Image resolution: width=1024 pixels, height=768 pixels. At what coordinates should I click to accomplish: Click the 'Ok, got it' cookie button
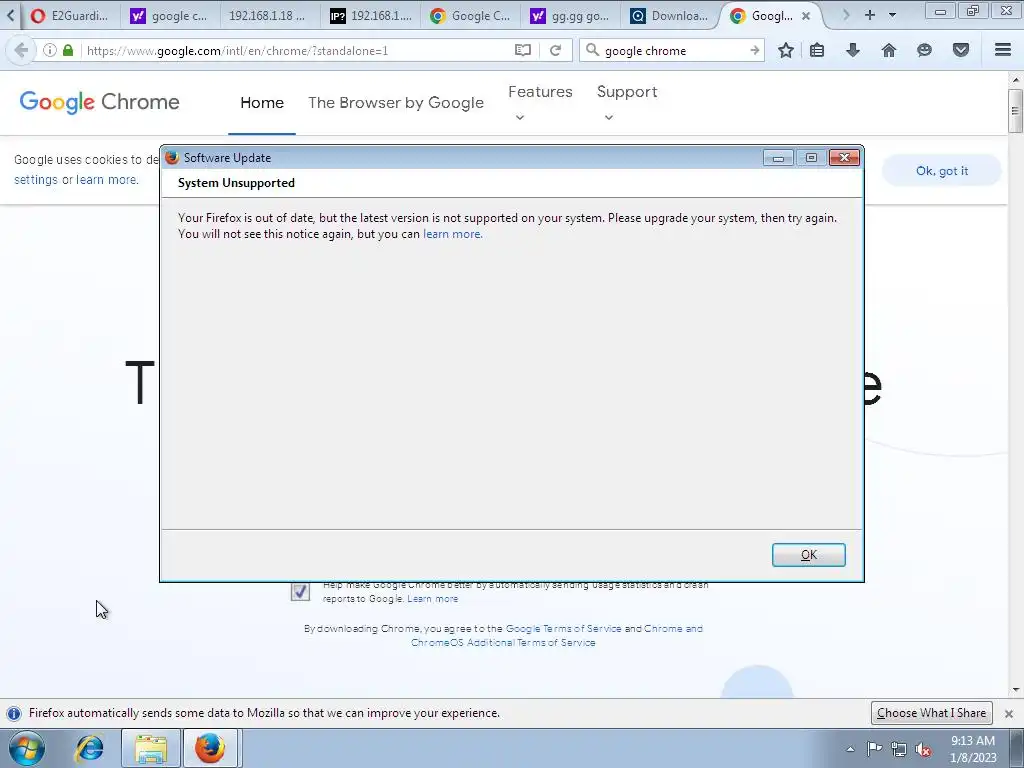click(x=942, y=170)
